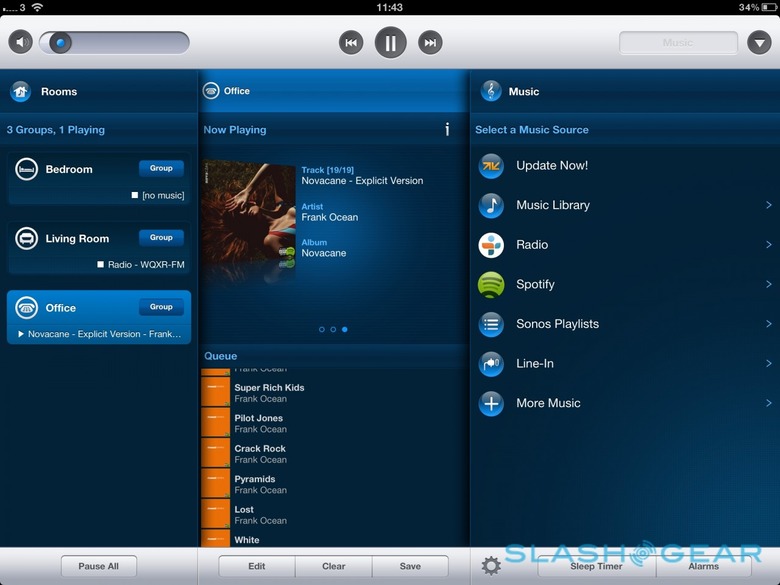Play Crack Rock from queue
Screen dimensions: 780x585
(x=334, y=454)
